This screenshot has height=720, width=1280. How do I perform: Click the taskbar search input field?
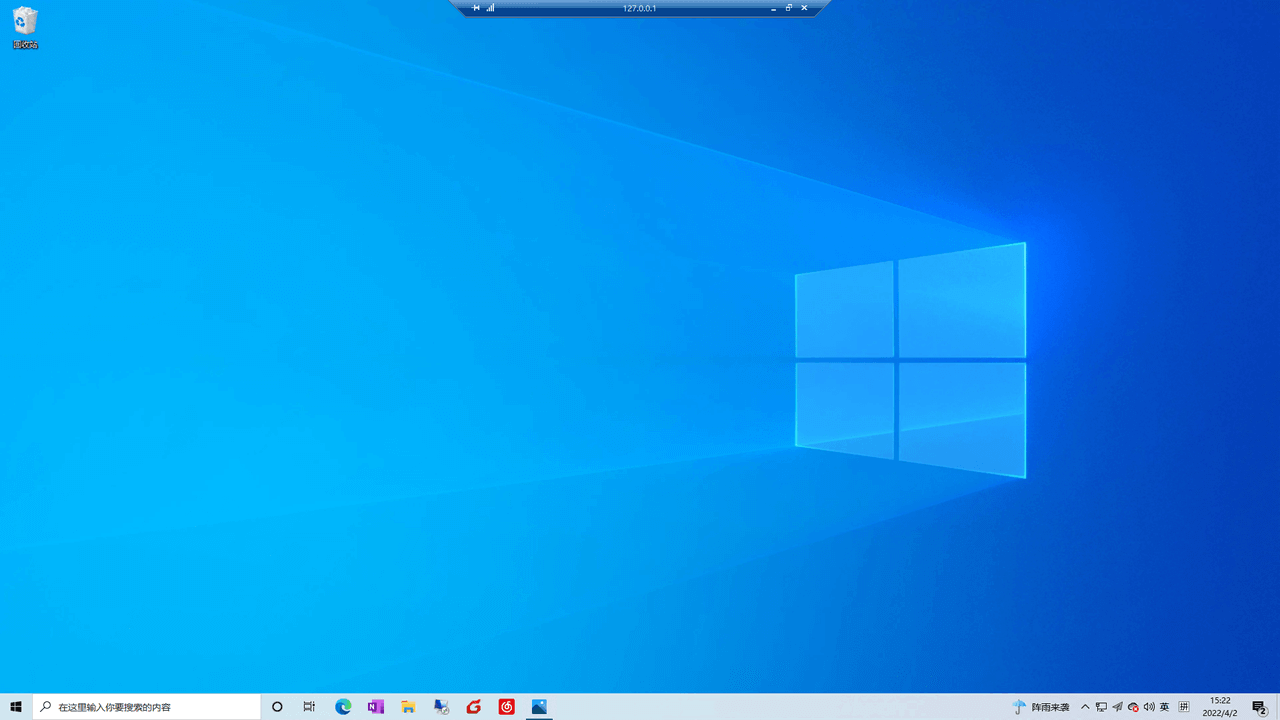pos(150,707)
